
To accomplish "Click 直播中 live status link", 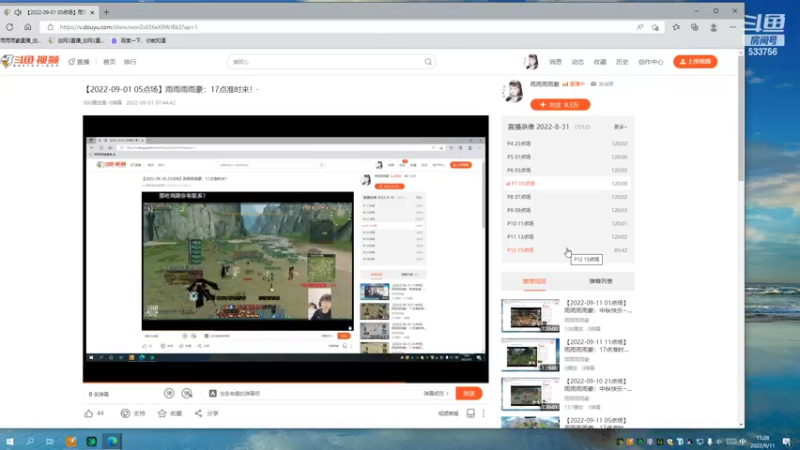I will (573, 84).
